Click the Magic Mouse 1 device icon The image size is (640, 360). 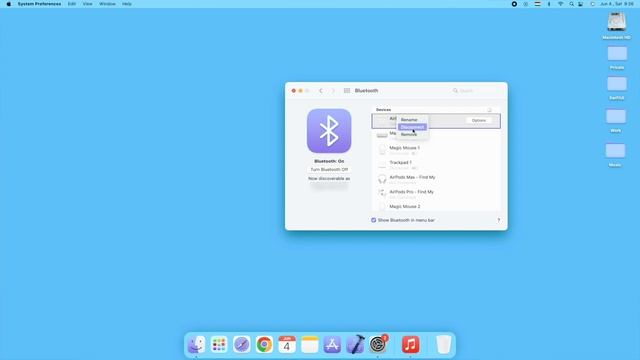point(382,150)
